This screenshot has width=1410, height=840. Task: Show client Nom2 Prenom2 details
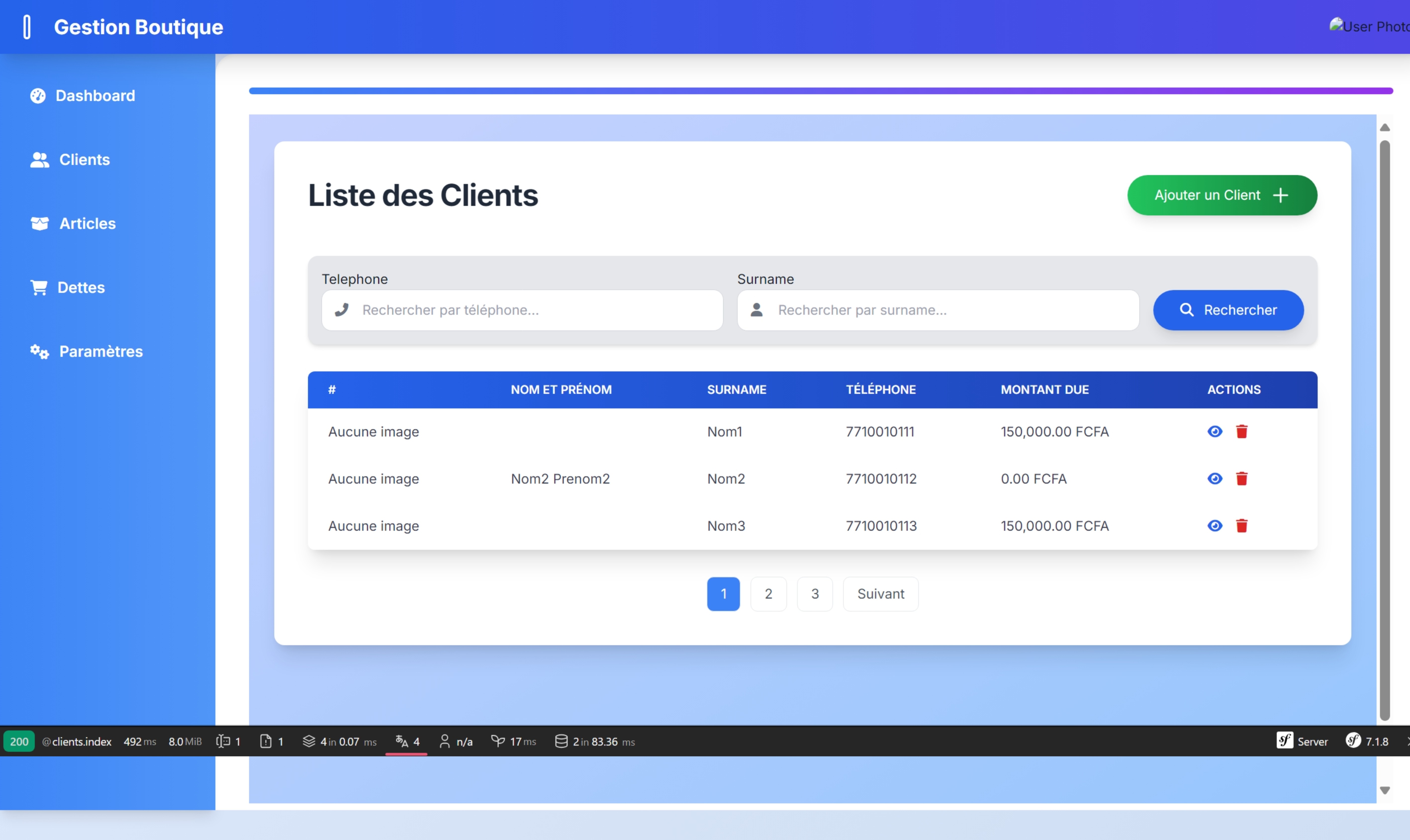click(x=1215, y=478)
